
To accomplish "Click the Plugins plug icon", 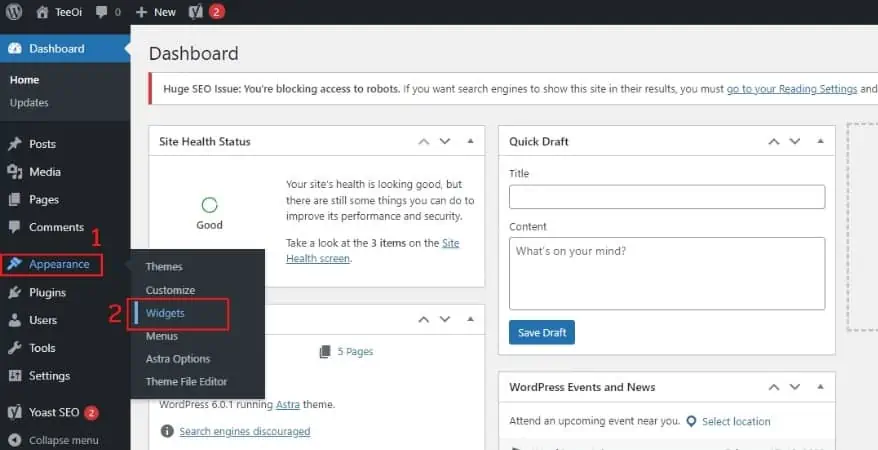I will pyautogui.click(x=15, y=292).
